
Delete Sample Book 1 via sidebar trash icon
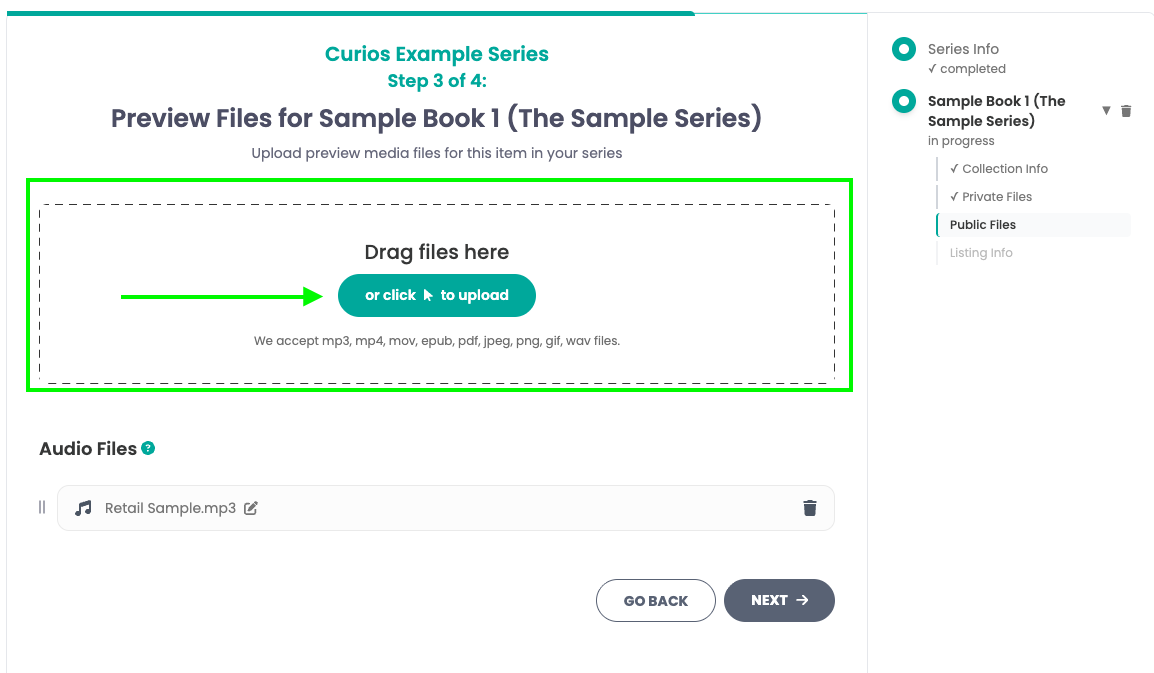pyautogui.click(x=1126, y=111)
